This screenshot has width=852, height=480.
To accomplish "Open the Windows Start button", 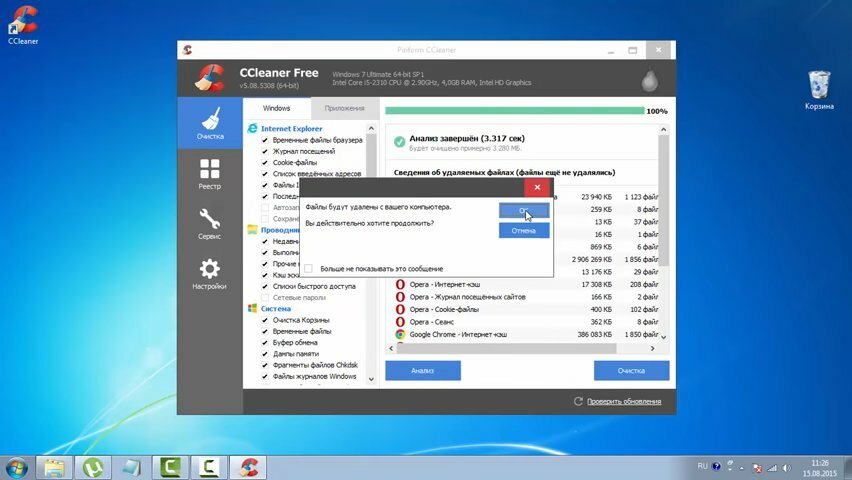I will [x=16, y=467].
